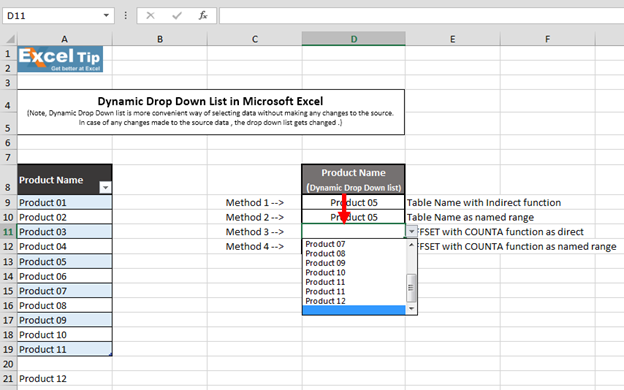The height and width of the screenshot is (390, 624).
Task: Choose Product 08 from dropdown list
Action: tap(354, 254)
